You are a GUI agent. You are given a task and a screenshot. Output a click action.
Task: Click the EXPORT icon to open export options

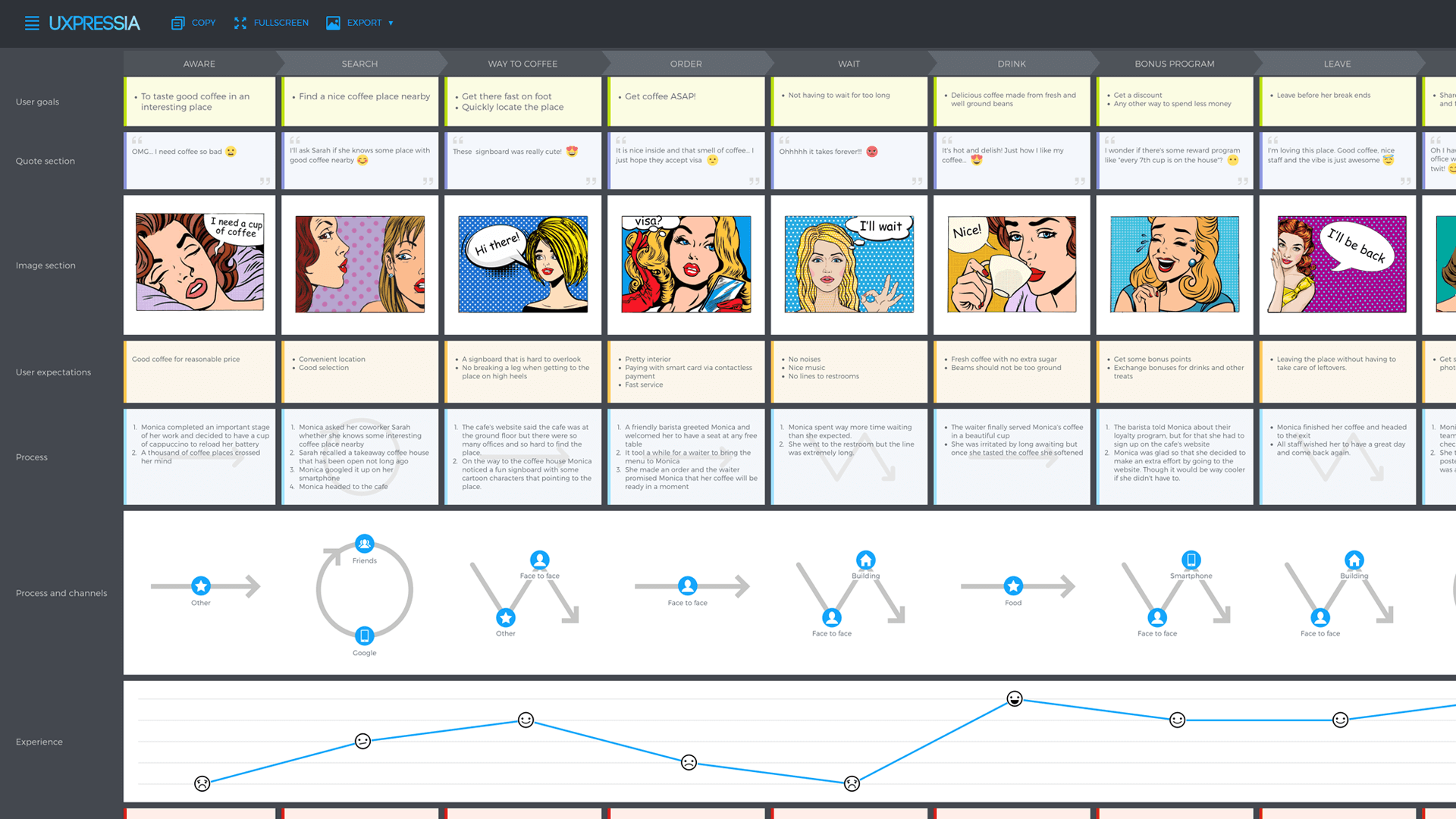(333, 22)
